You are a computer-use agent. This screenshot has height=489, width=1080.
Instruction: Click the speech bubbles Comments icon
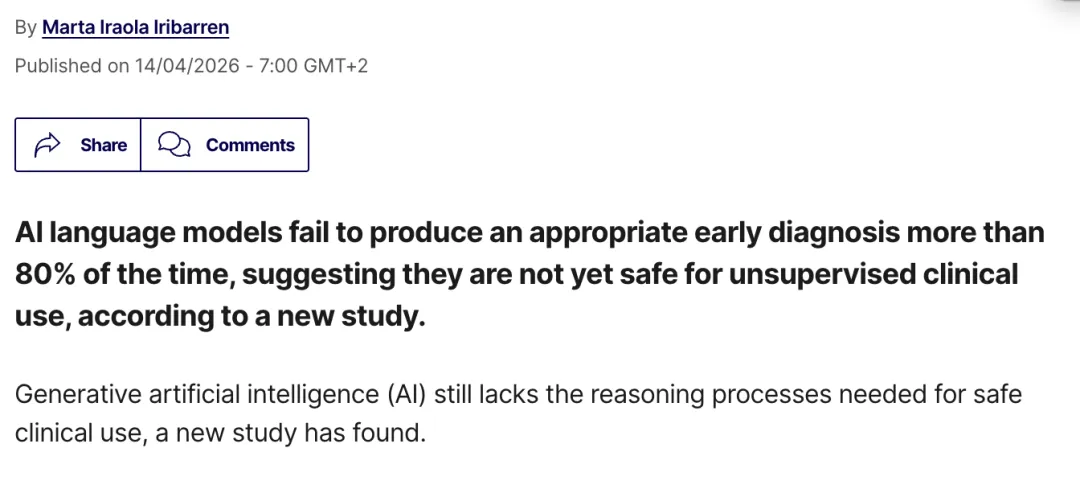[174, 145]
